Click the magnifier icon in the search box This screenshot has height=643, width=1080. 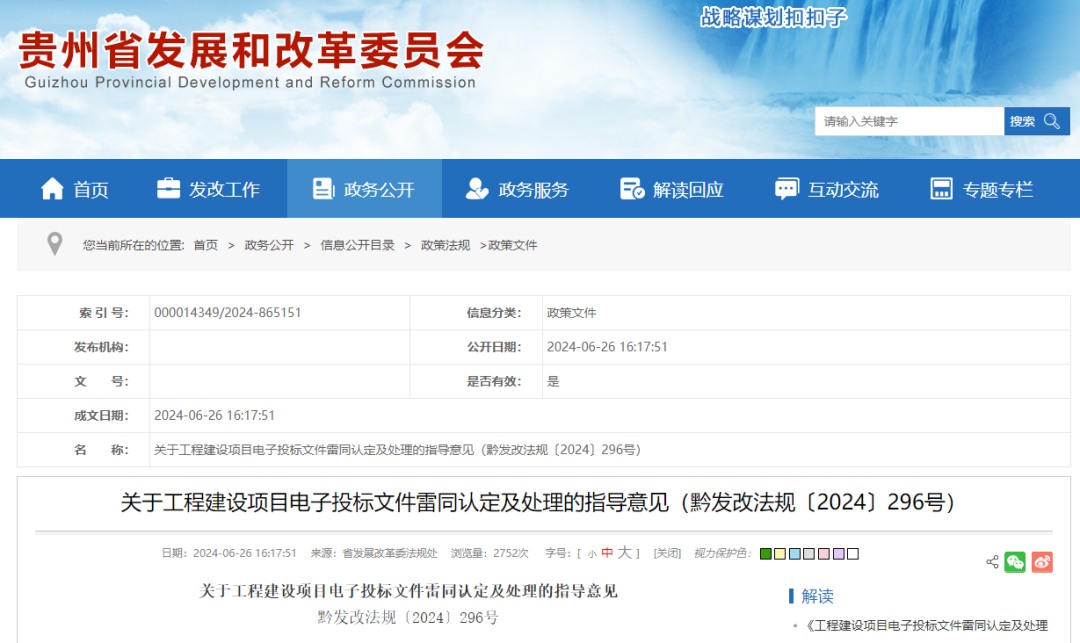[x=1050, y=120]
